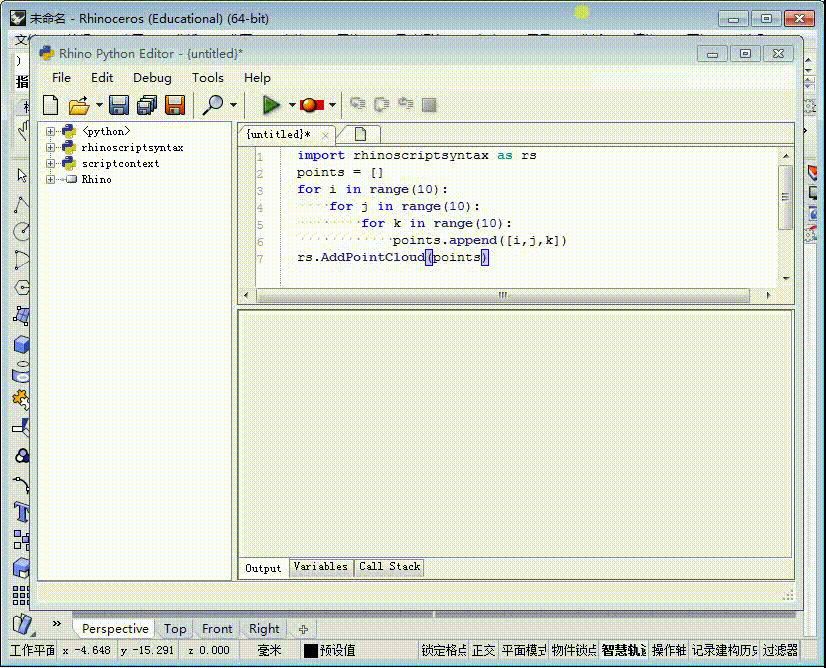Close the {untitled}* tab with its x
This screenshot has height=668, width=826.
(326, 135)
